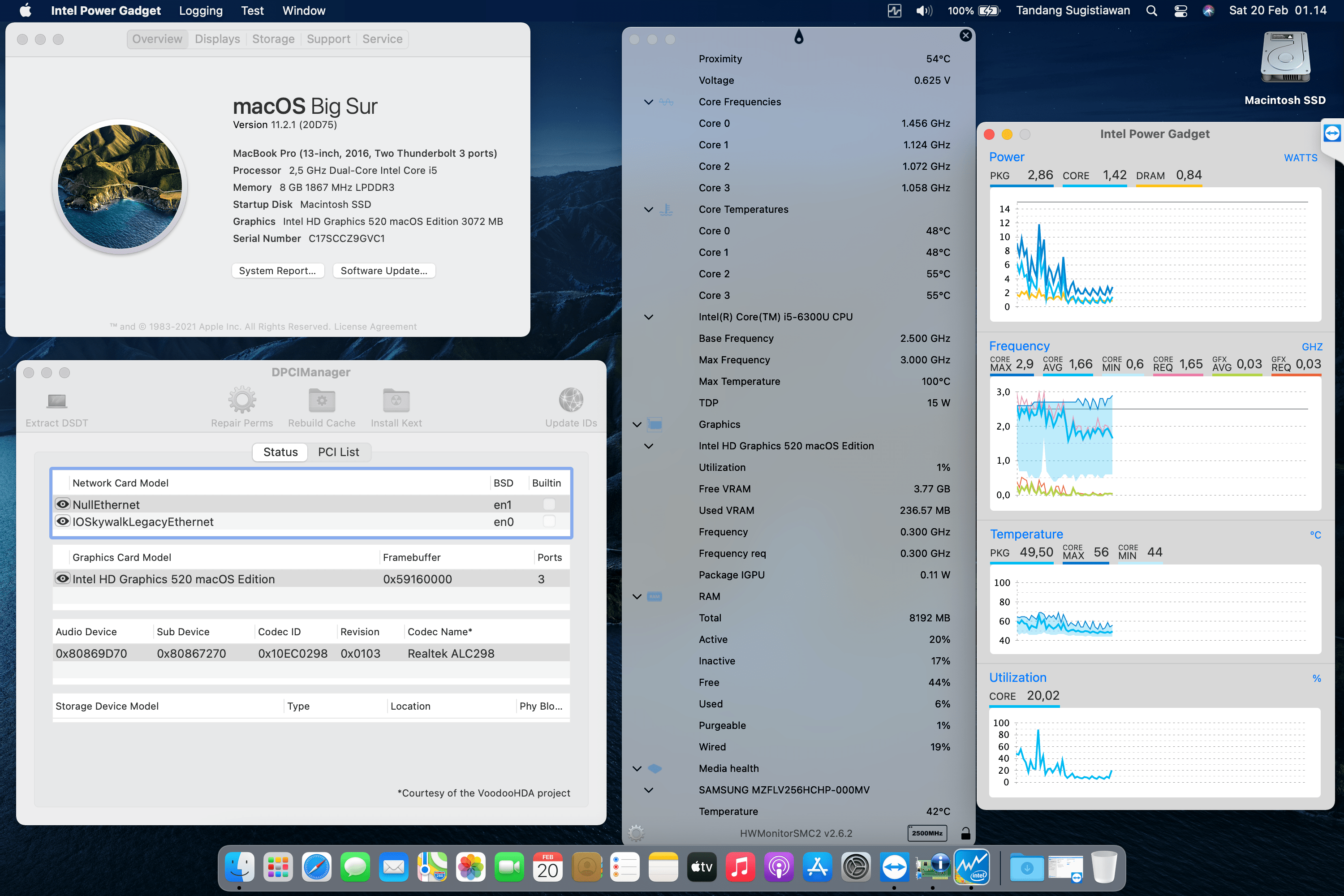This screenshot has height=896, width=1344.
Task: Click the Update IDs globe icon
Action: [571, 400]
